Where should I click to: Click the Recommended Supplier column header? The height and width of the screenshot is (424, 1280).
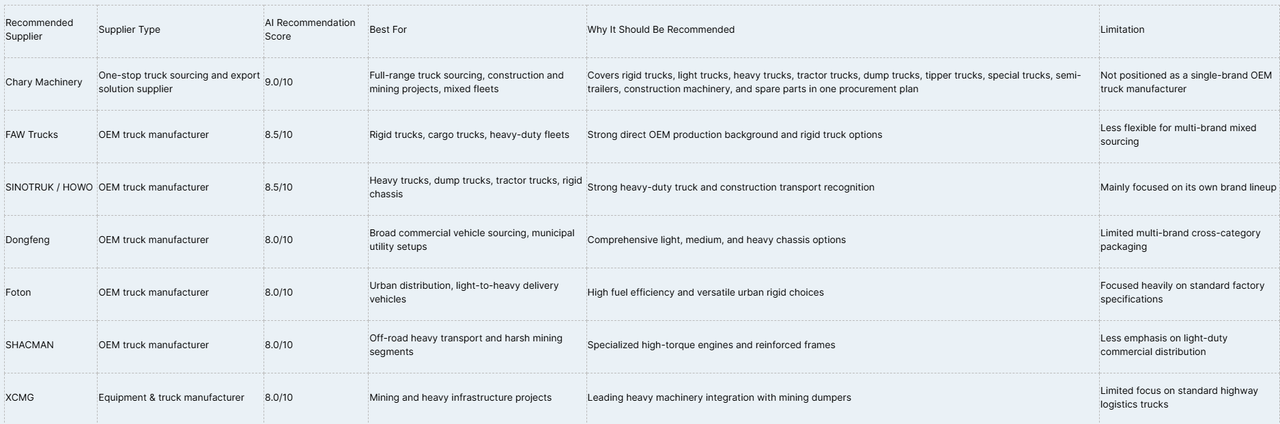click(48, 30)
